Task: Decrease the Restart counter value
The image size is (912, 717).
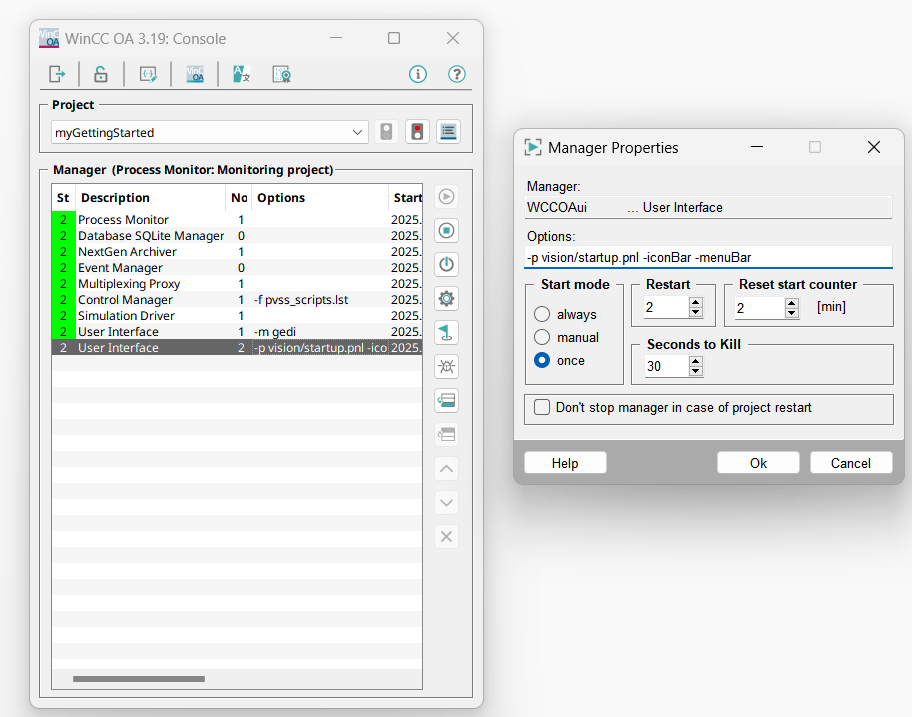Action: 696,312
